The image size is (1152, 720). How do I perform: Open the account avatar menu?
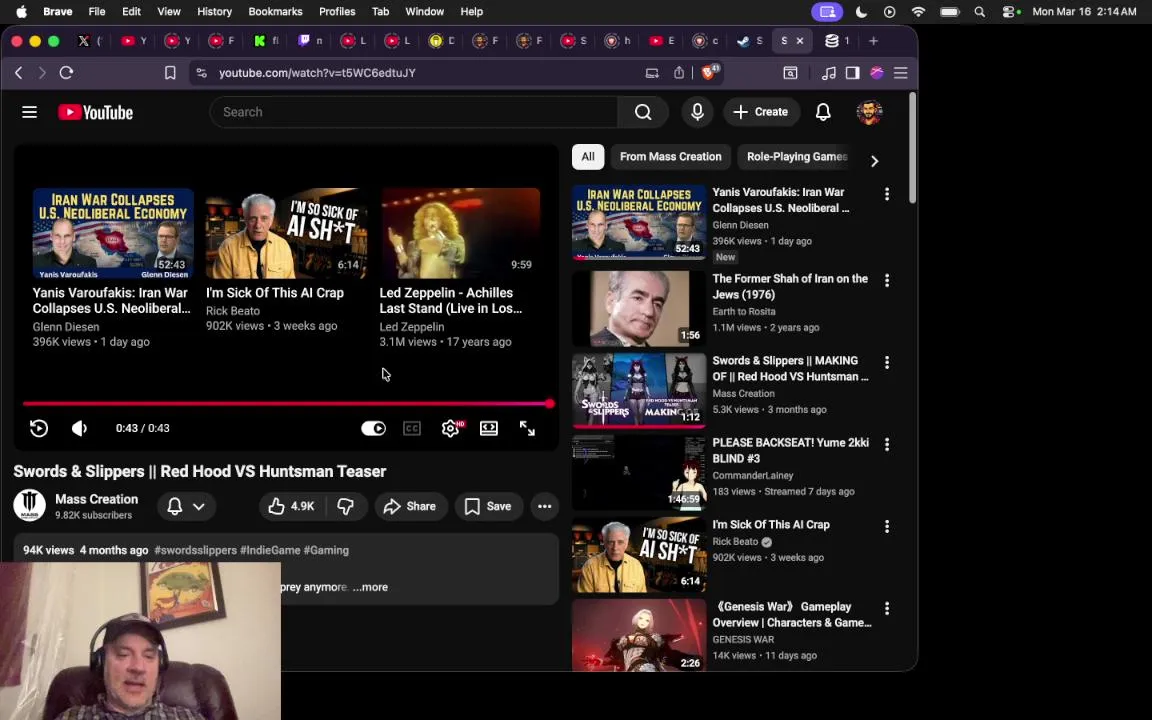[869, 112]
